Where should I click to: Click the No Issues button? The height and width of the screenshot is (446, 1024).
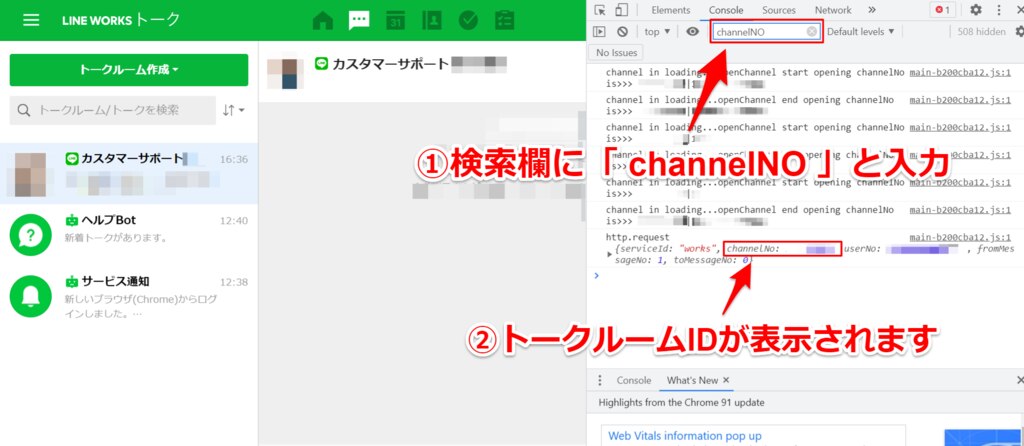616,52
